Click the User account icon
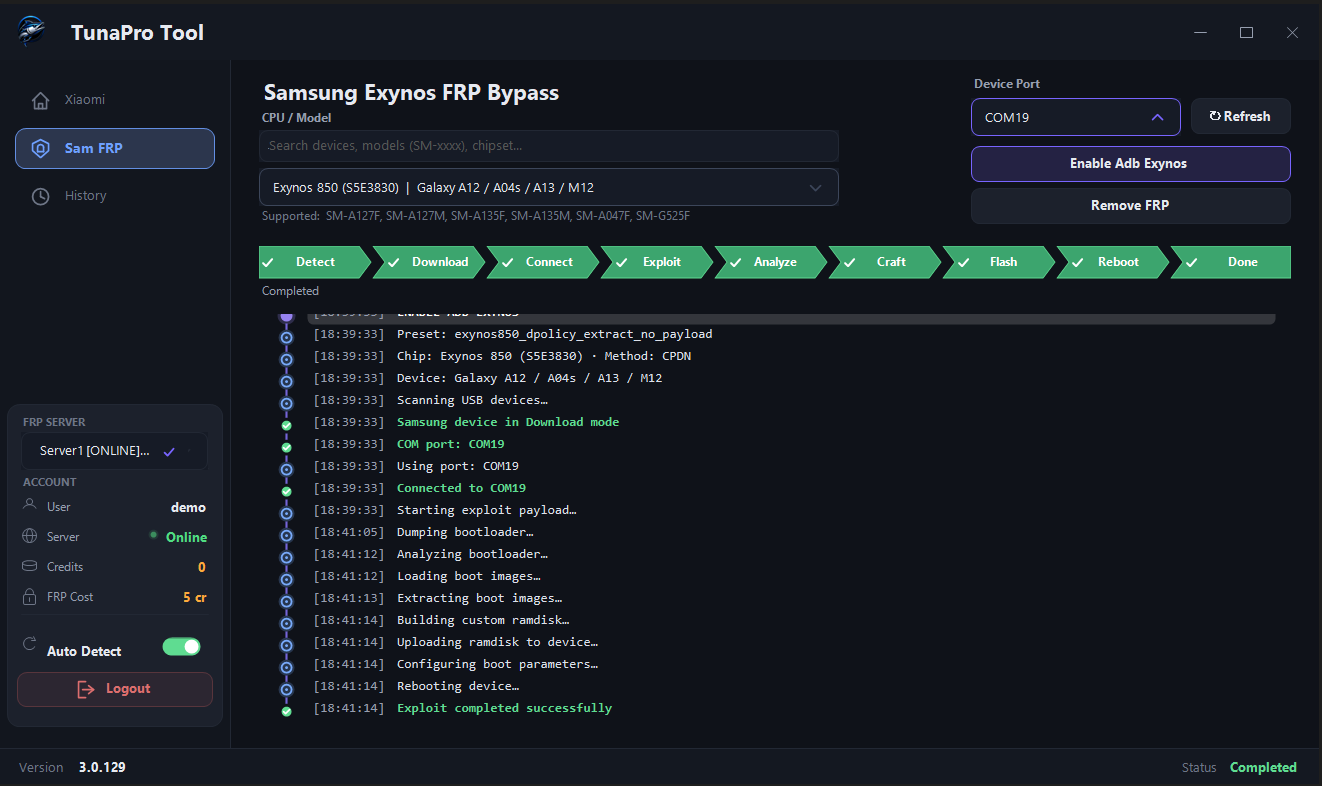Image resolution: width=1322 pixels, height=786 pixels. click(29, 506)
